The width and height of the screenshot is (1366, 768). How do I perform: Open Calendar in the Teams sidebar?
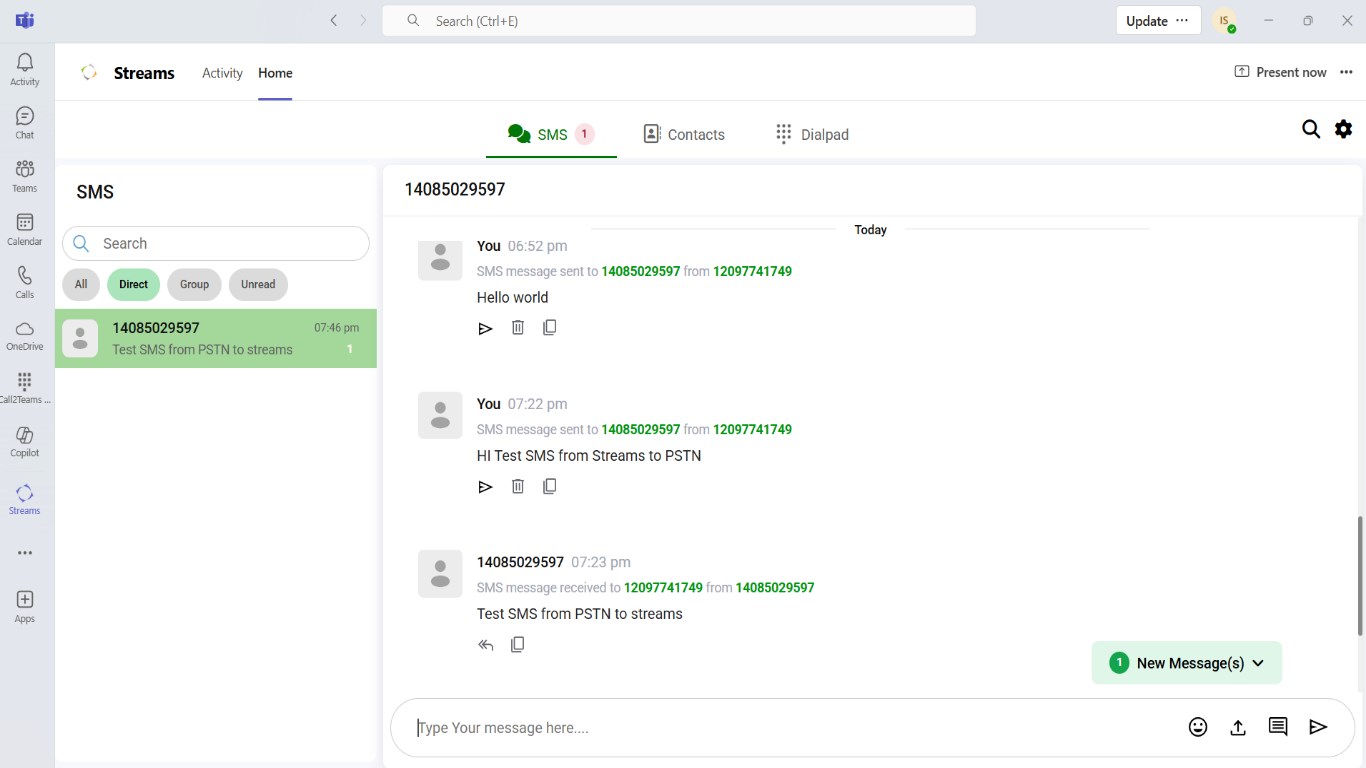click(x=25, y=229)
